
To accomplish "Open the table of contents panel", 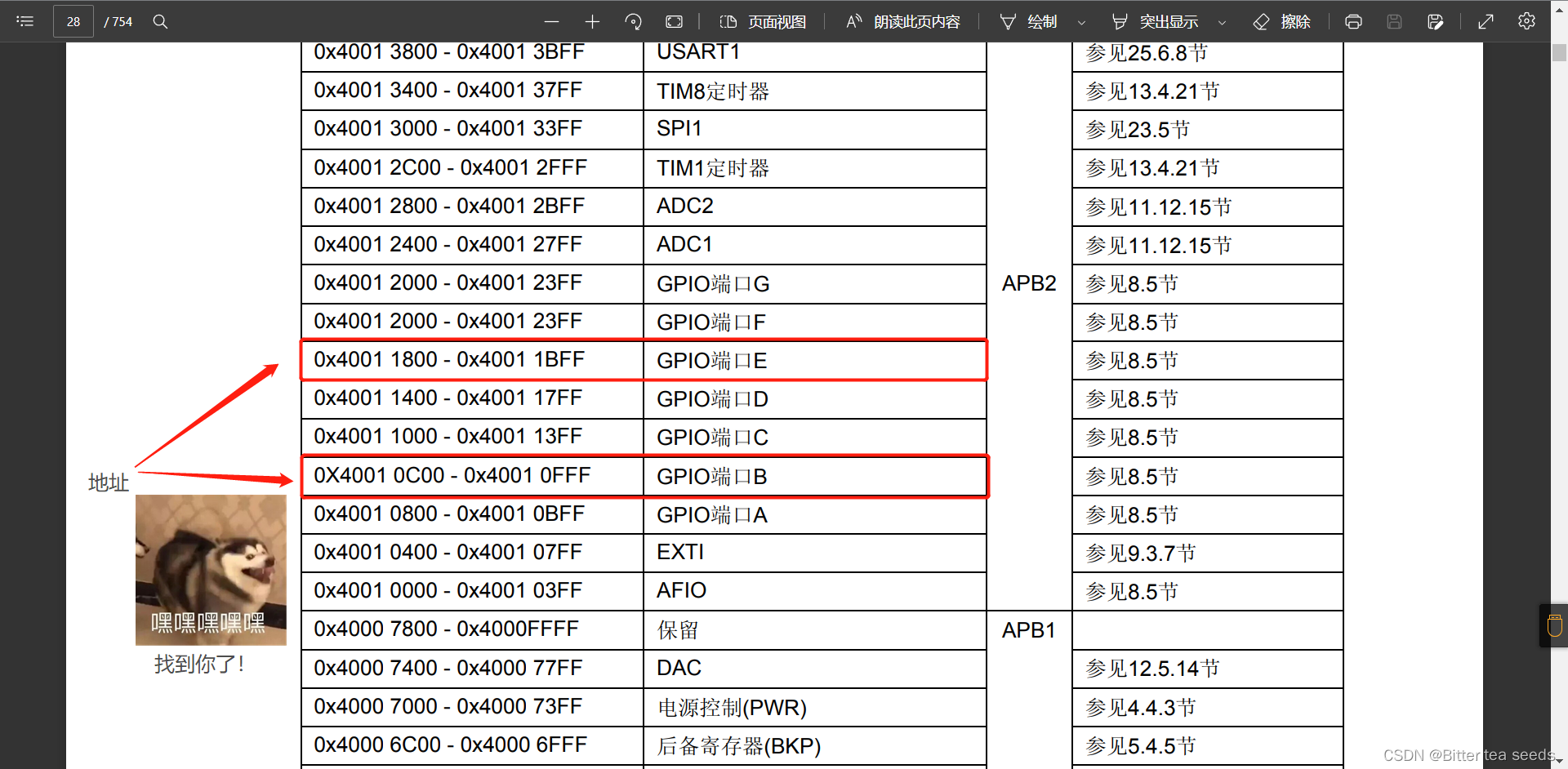I will (24, 21).
